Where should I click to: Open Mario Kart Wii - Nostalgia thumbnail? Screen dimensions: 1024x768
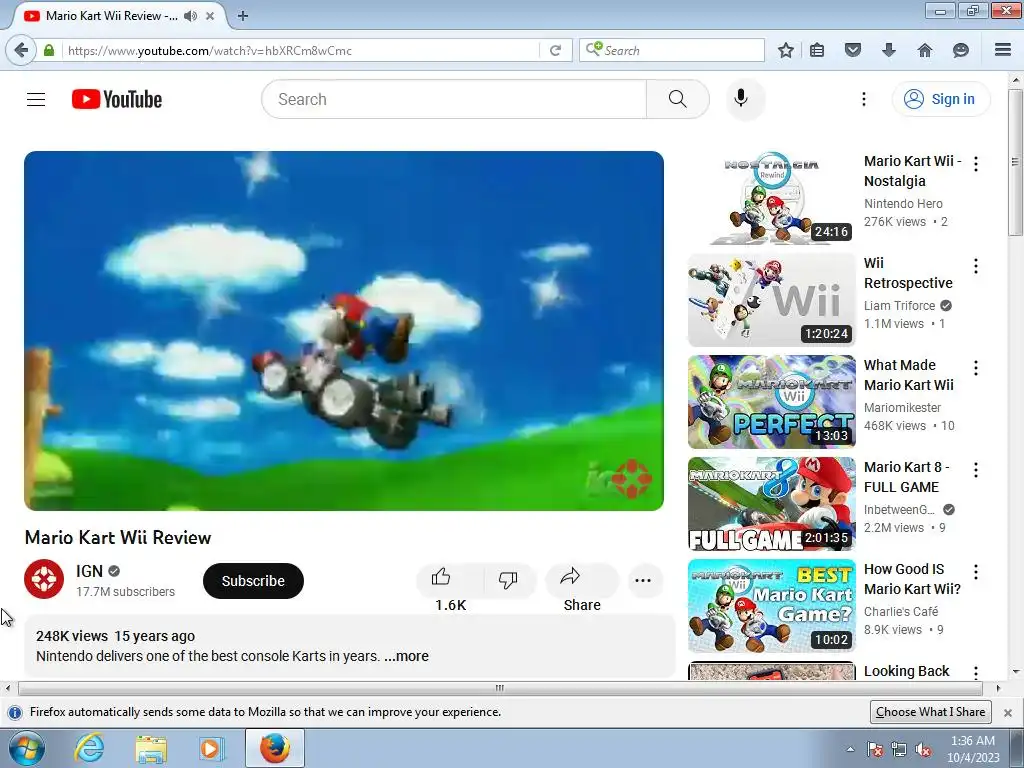click(771, 198)
